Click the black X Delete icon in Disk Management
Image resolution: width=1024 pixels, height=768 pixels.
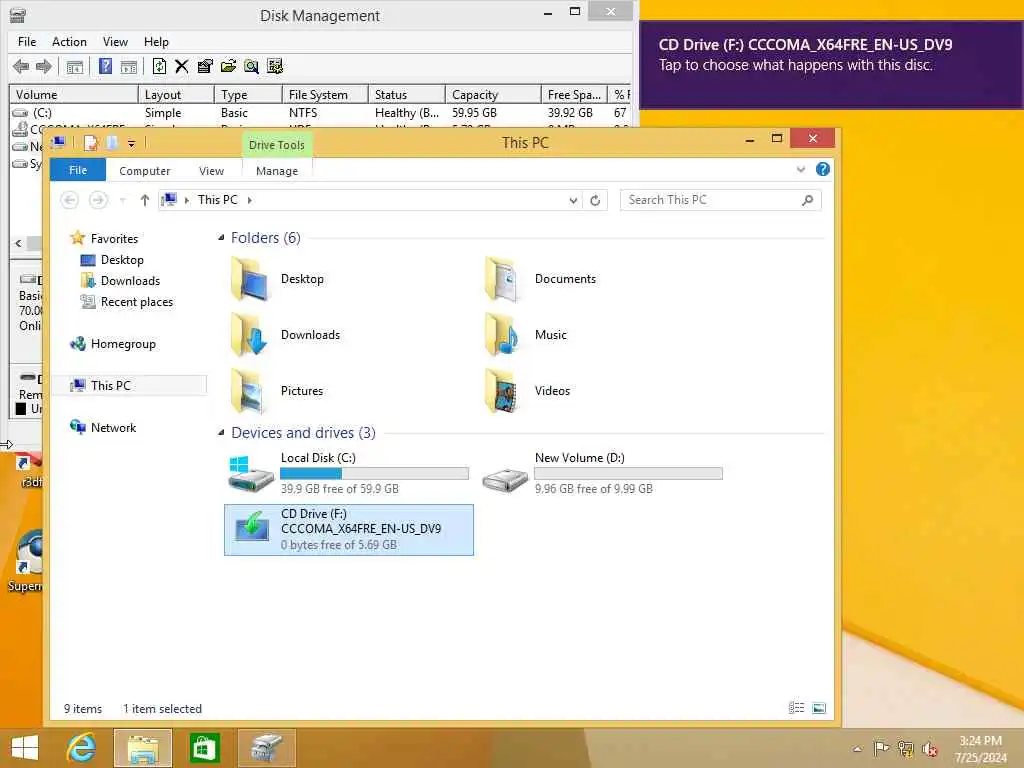pos(182,66)
